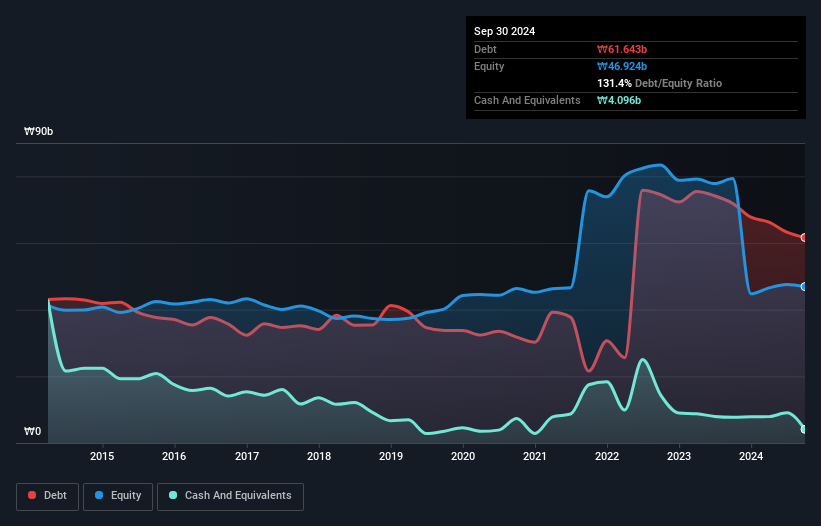Toggle the Equity series legend button

click(x=118, y=496)
